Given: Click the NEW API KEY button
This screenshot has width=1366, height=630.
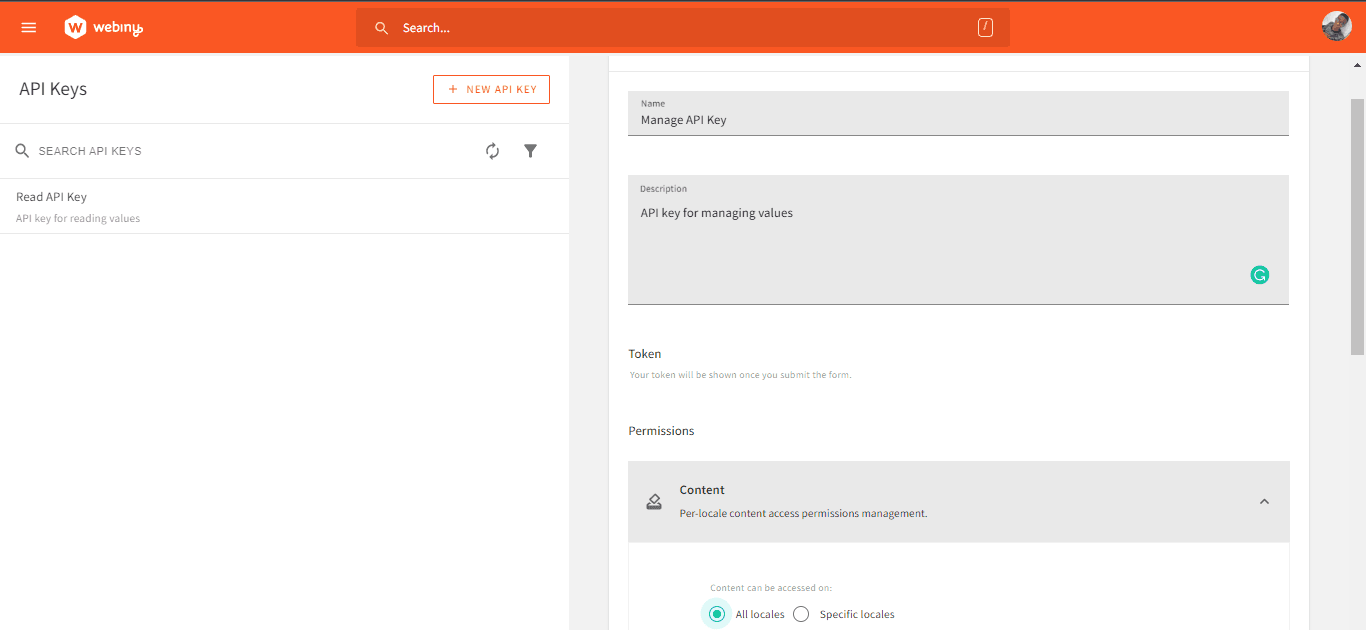Looking at the screenshot, I should click(491, 89).
